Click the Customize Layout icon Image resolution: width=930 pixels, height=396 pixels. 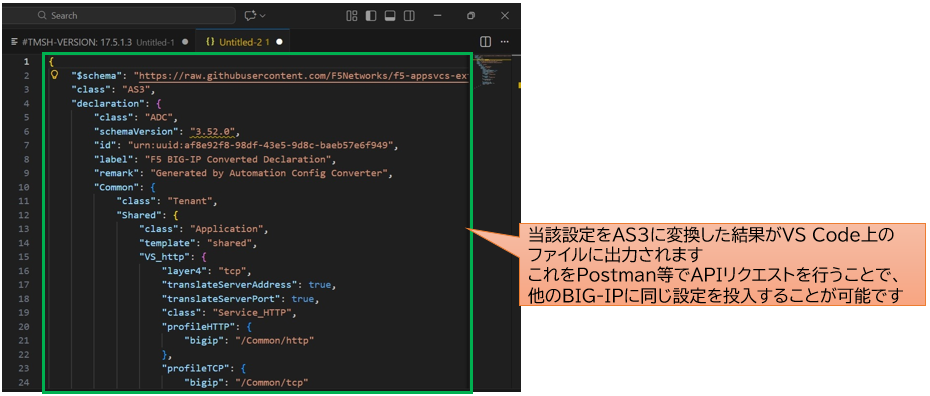coord(352,15)
